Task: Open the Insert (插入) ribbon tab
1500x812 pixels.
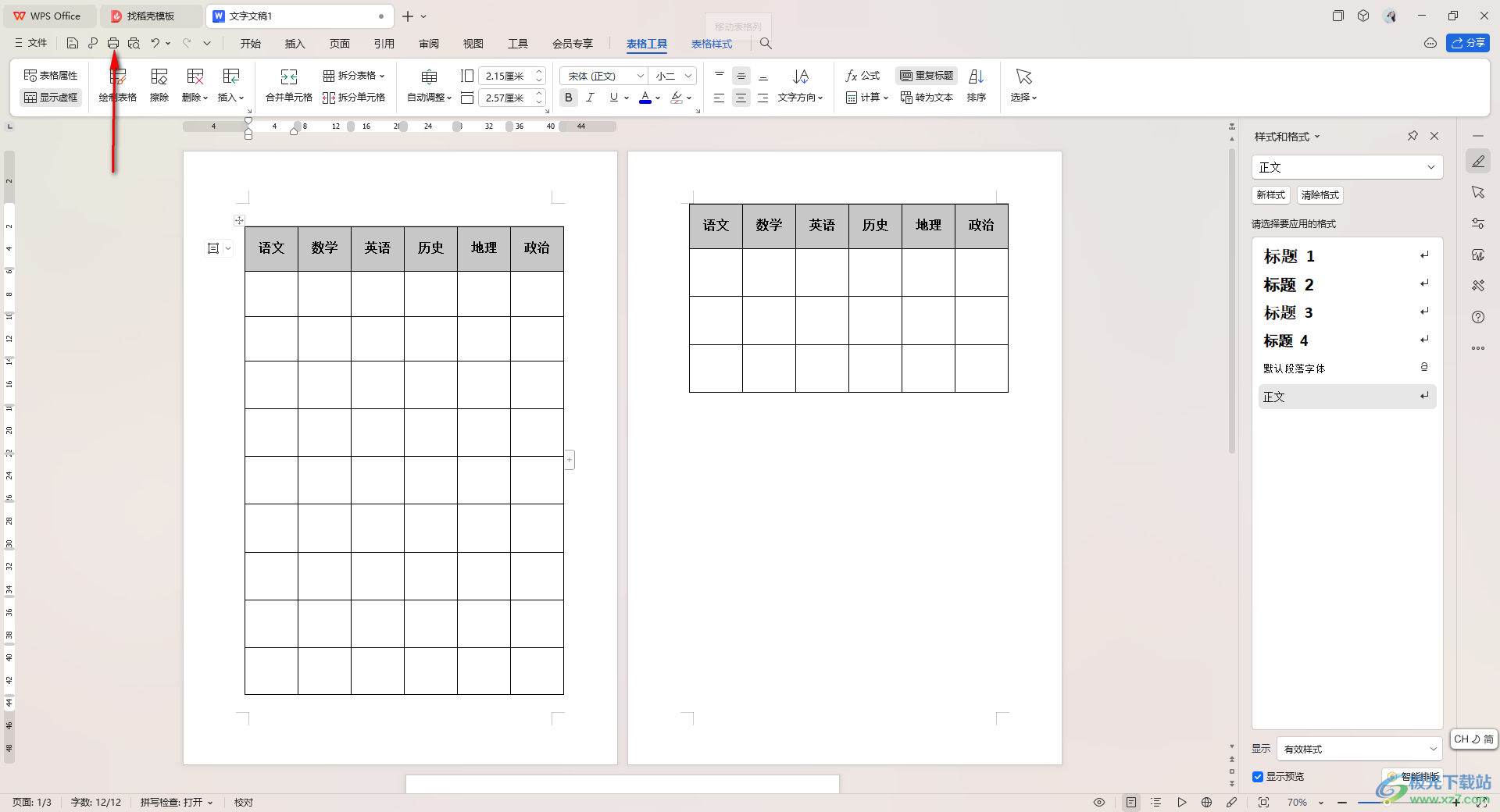Action: tap(295, 44)
